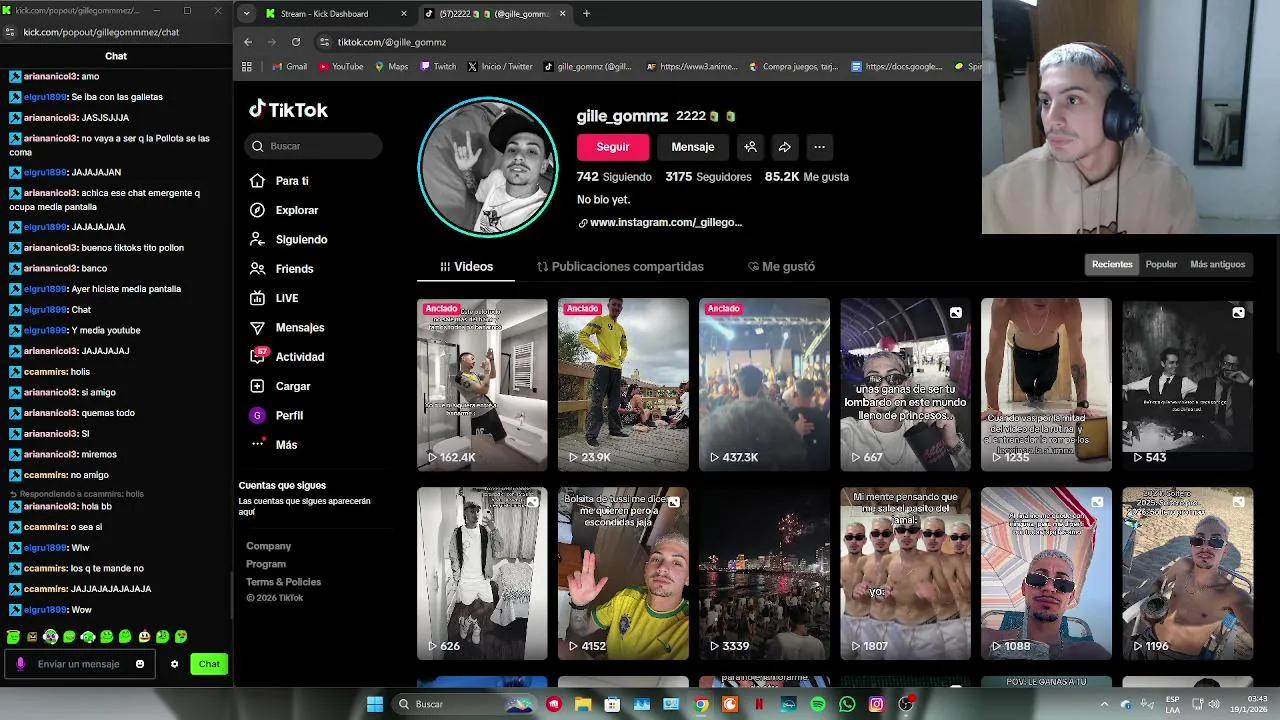Open the Gmail bookmark
The height and width of the screenshot is (720, 1280).
tap(290, 67)
